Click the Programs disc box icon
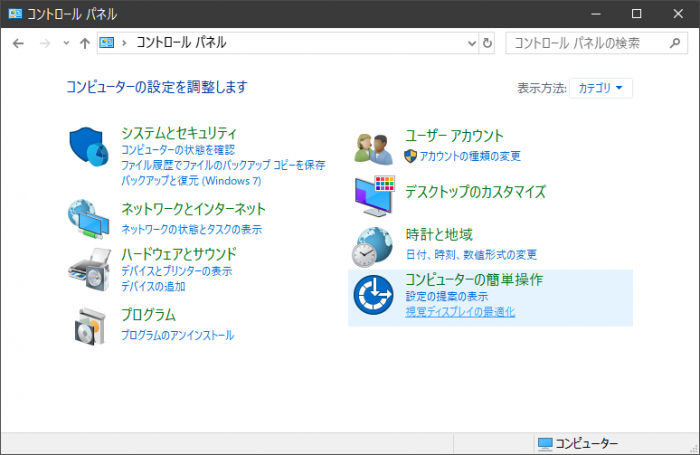The image size is (700, 455). (90, 326)
